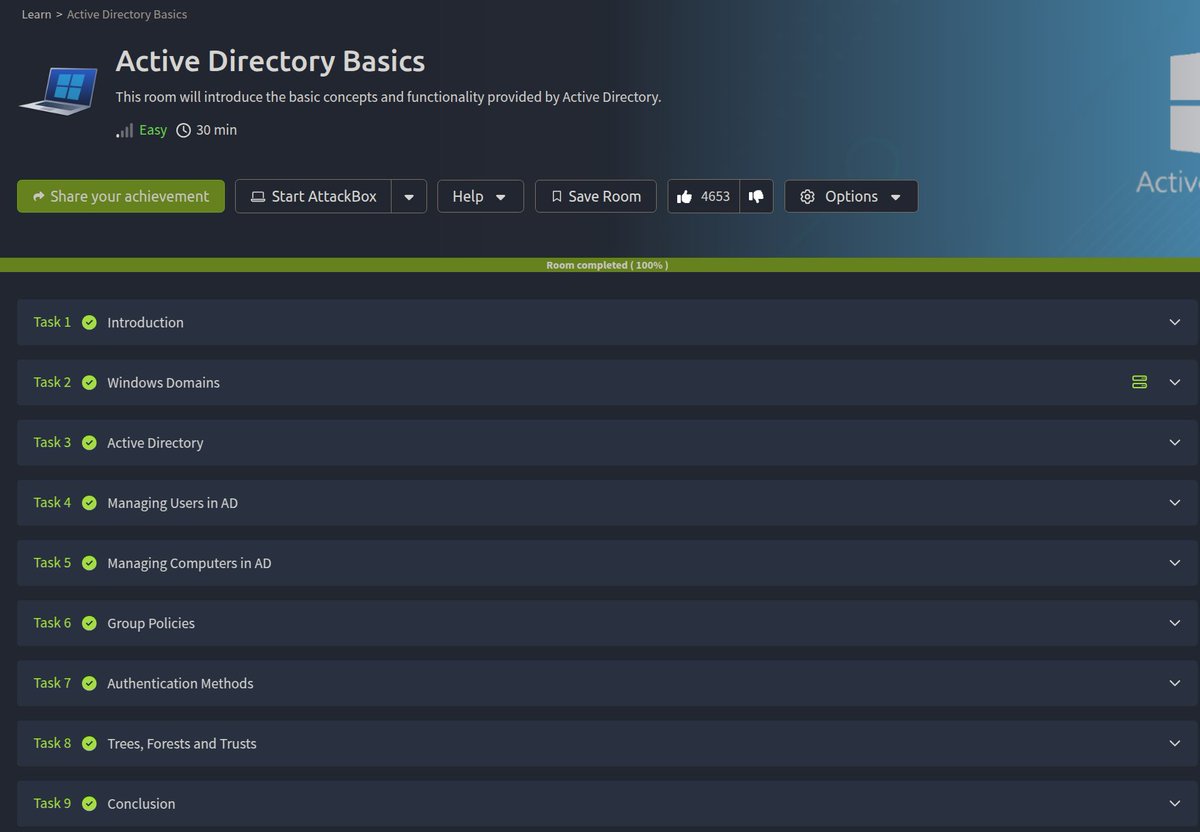1200x832 pixels.
Task: Click Task 4 green completion checkmark
Action: click(x=89, y=503)
